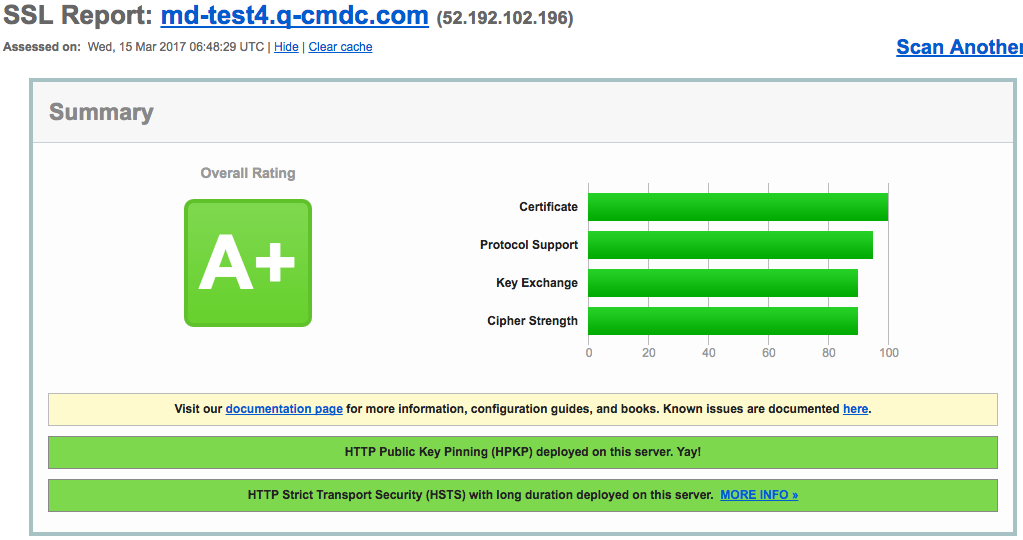
Task: Open the md-test4.q-cmdc.com domain link
Action: (294, 17)
